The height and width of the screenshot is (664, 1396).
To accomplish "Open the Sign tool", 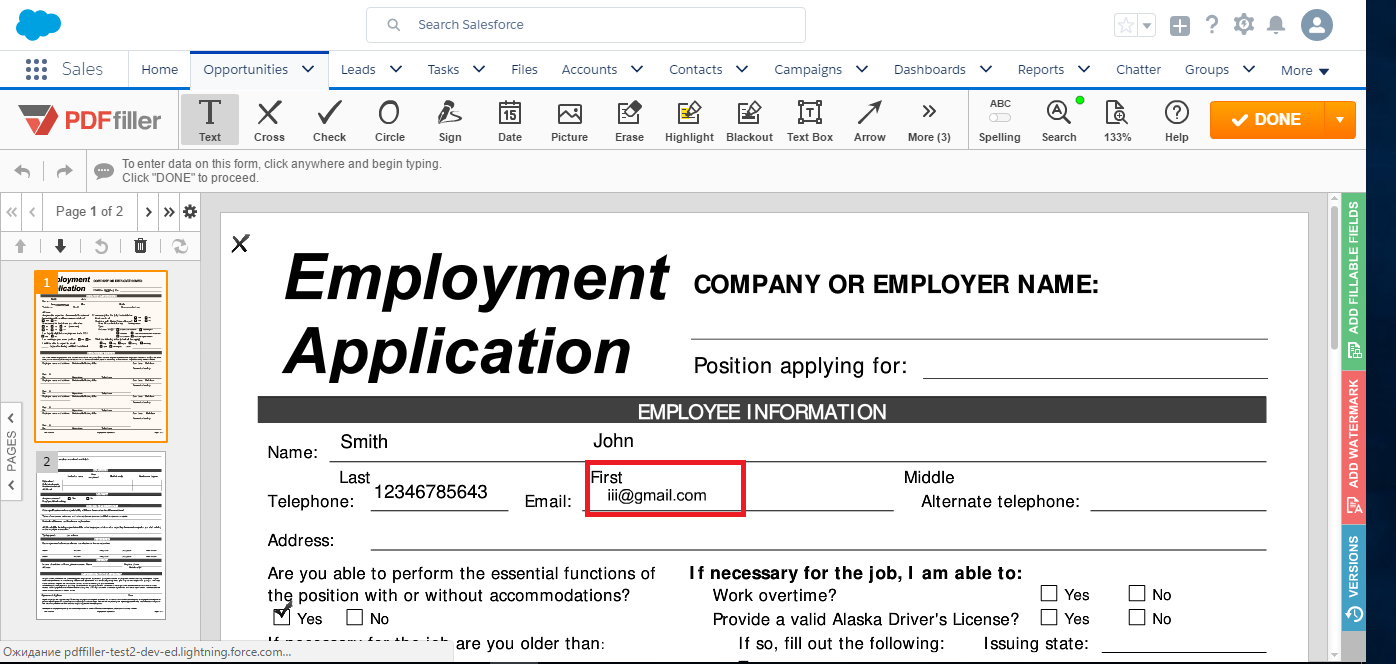I will pos(450,120).
